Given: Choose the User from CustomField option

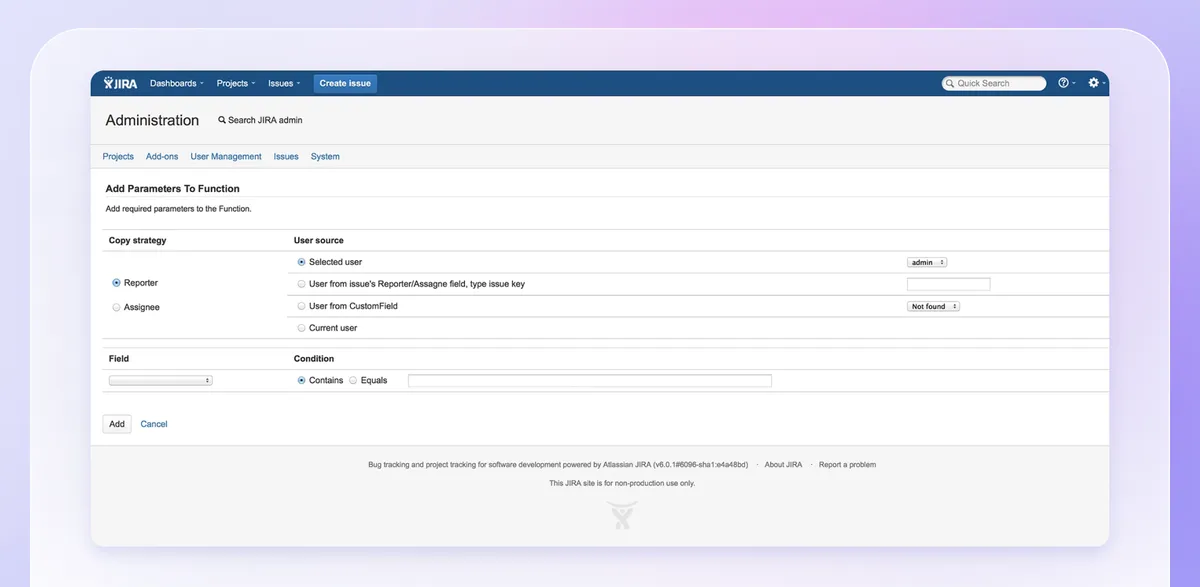Looking at the screenshot, I should [302, 306].
